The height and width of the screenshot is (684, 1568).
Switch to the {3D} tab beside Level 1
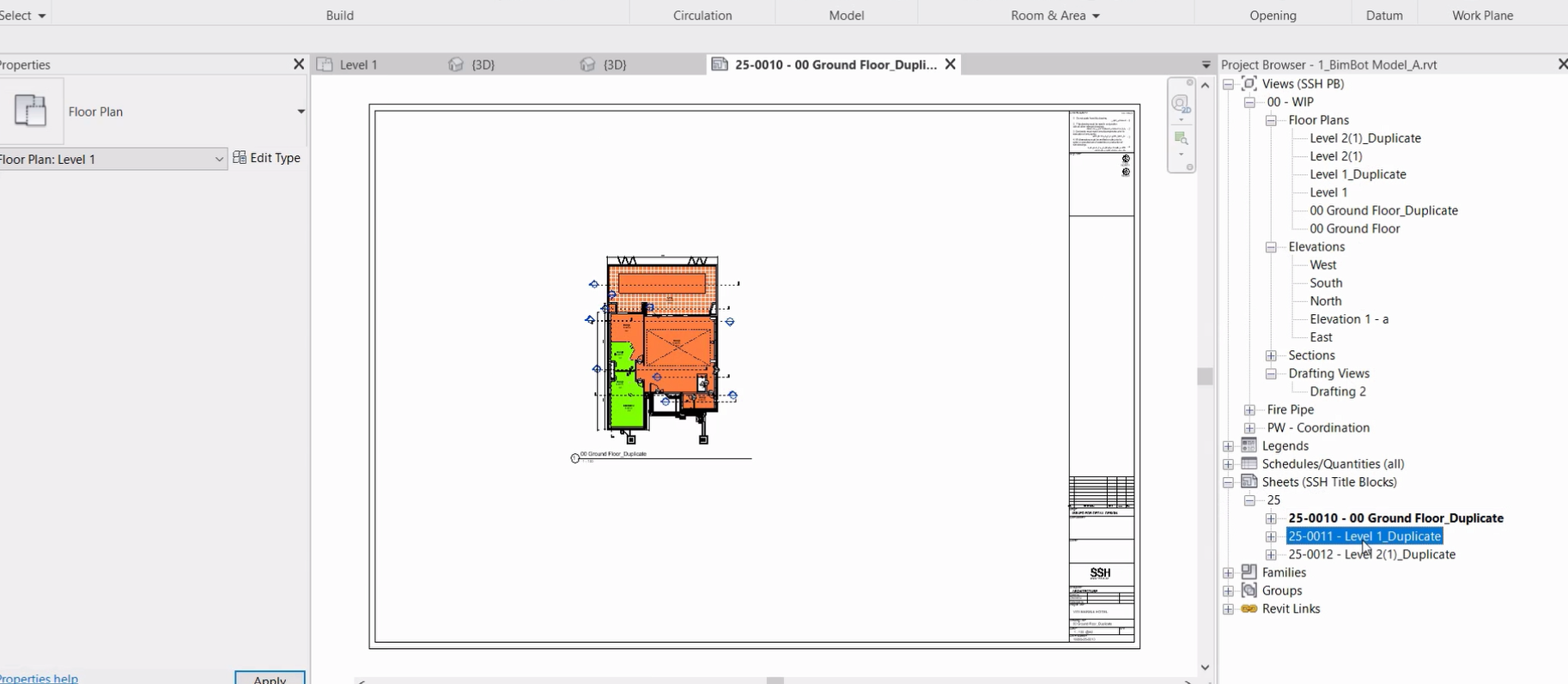click(x=473, y=64)
